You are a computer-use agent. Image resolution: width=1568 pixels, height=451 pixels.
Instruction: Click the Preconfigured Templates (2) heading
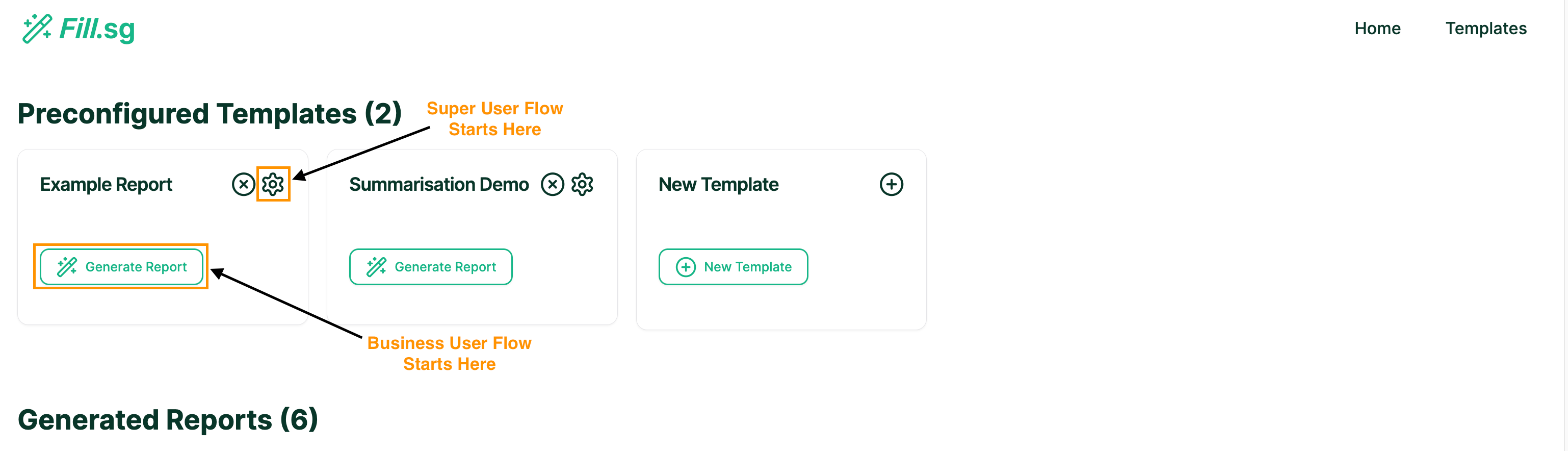210,113
